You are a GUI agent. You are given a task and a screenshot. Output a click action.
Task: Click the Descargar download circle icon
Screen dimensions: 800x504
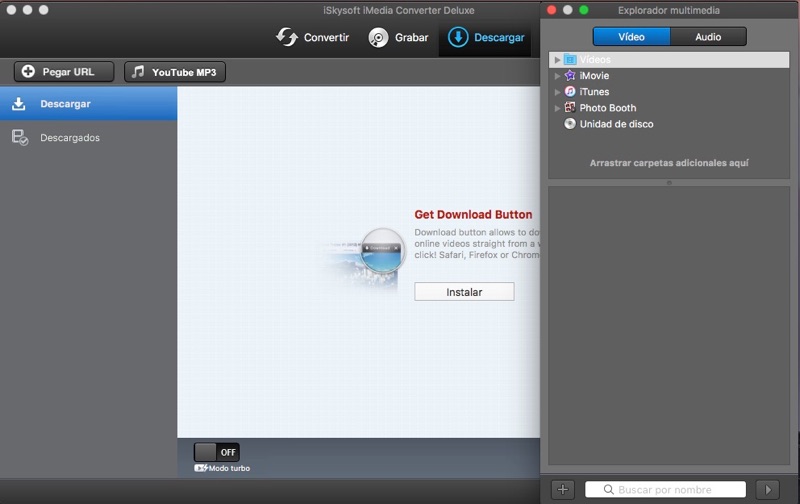coord(458,37)
